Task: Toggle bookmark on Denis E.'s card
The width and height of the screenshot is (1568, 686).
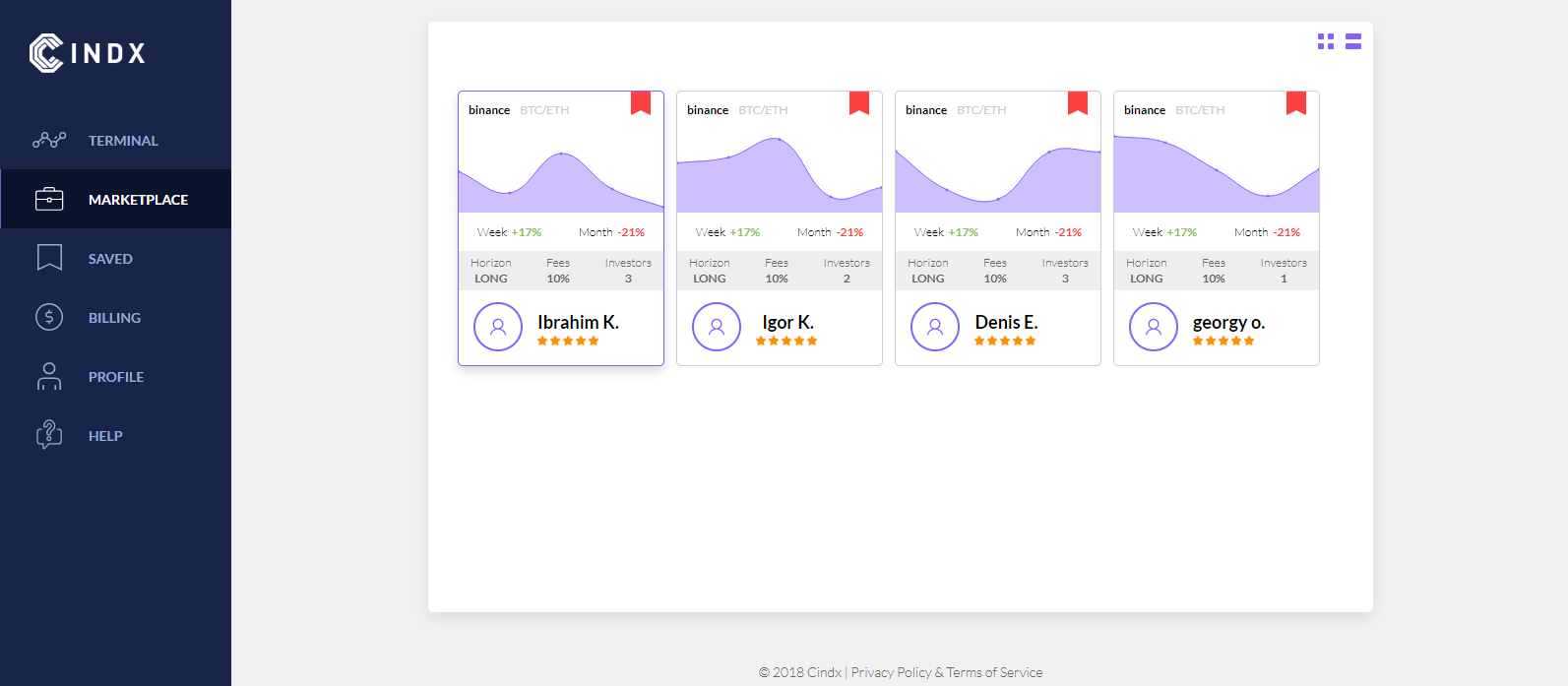Action: tap(1078, 102)
